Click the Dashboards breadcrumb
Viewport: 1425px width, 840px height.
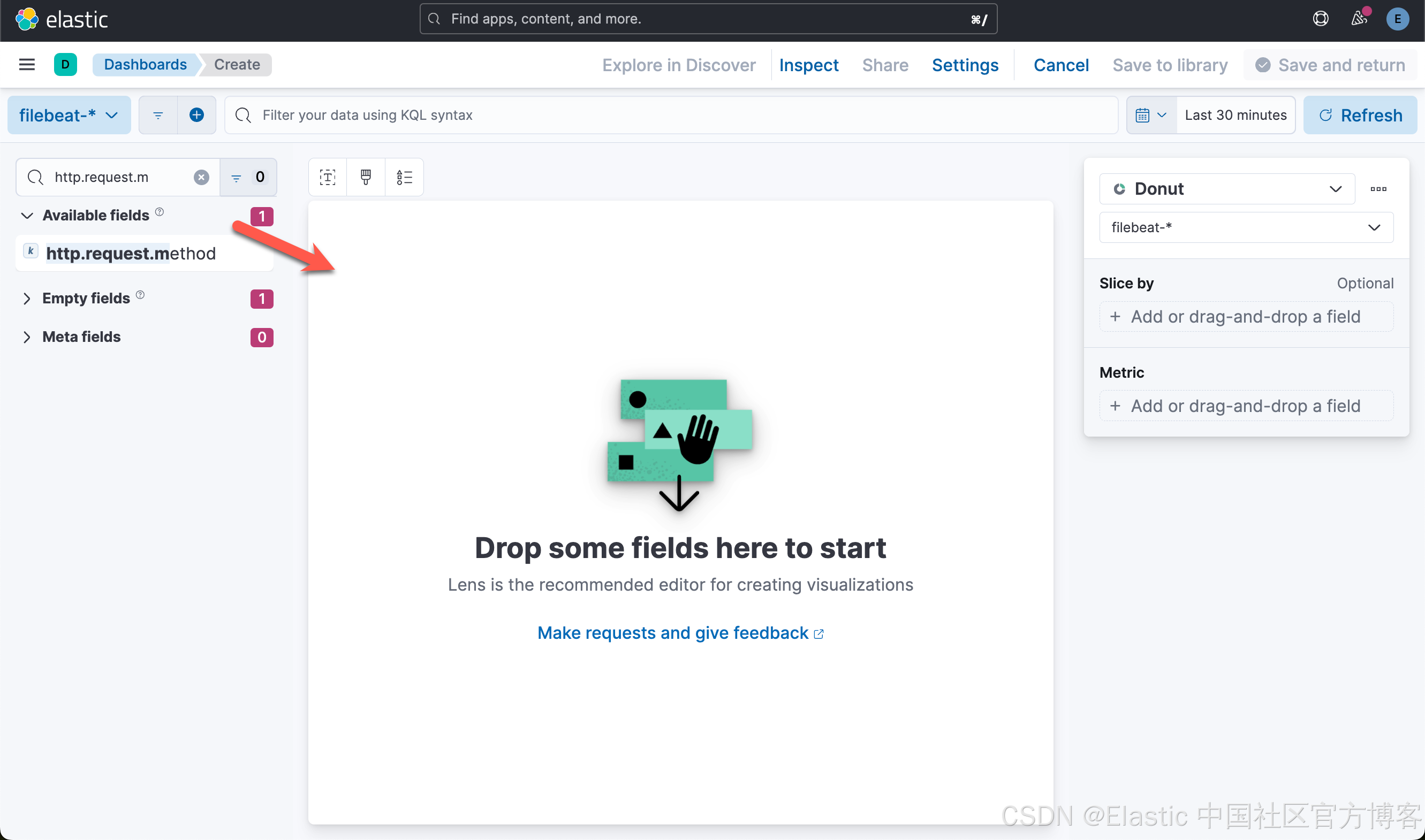[x=145, y=65]
